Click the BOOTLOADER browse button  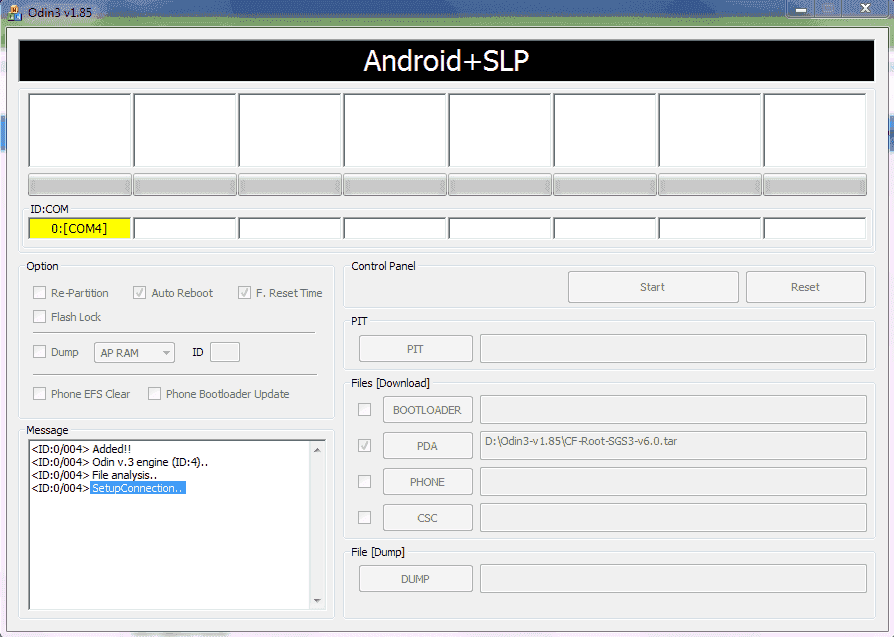(428, 409)
